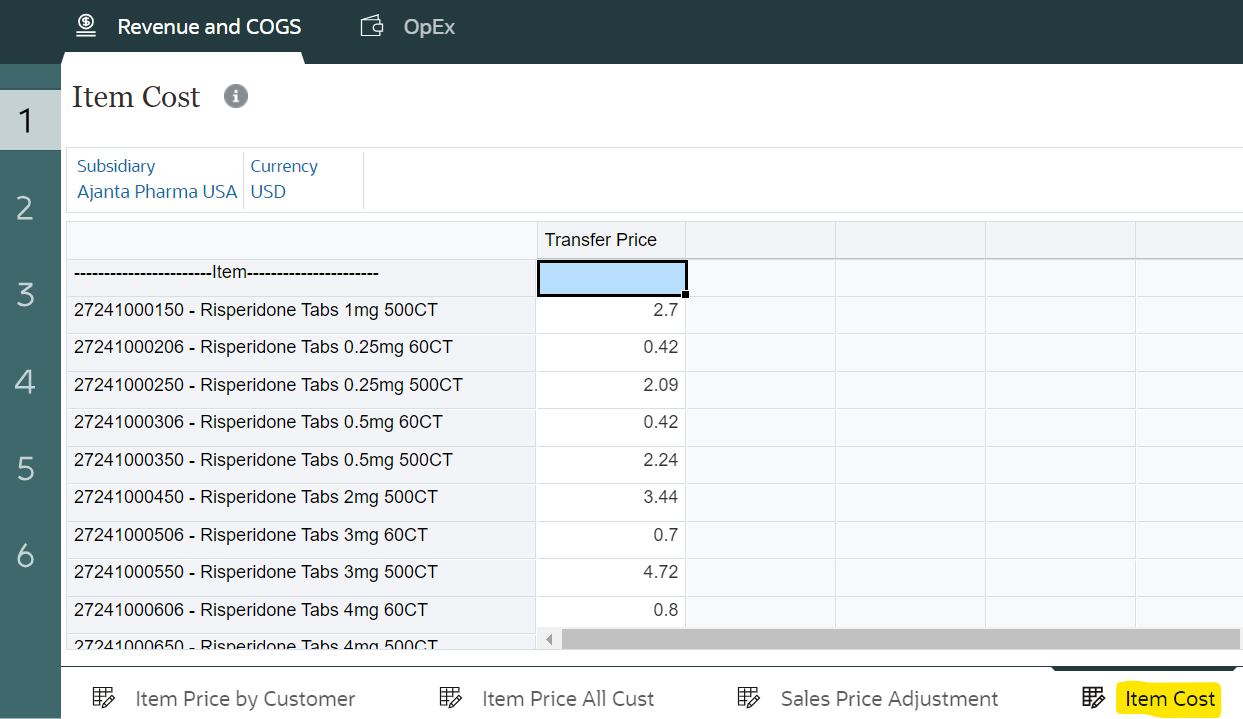Click Item Price All Cust form icon

click(x=450, y=698)
